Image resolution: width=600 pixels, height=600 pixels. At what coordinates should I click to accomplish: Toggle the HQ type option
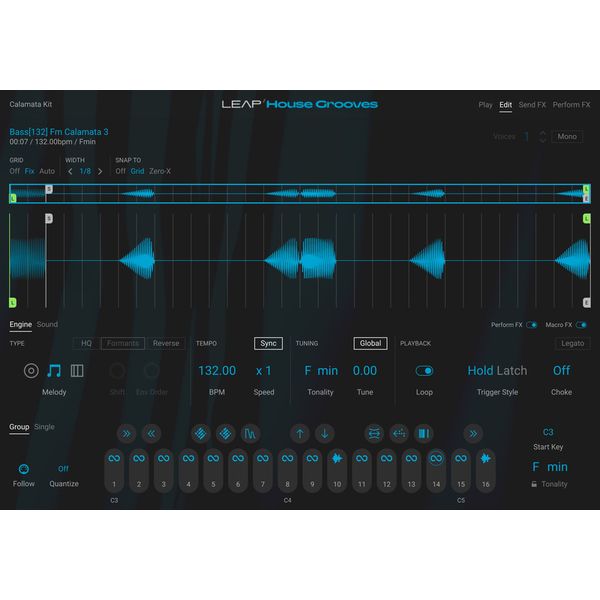(86, 343)
